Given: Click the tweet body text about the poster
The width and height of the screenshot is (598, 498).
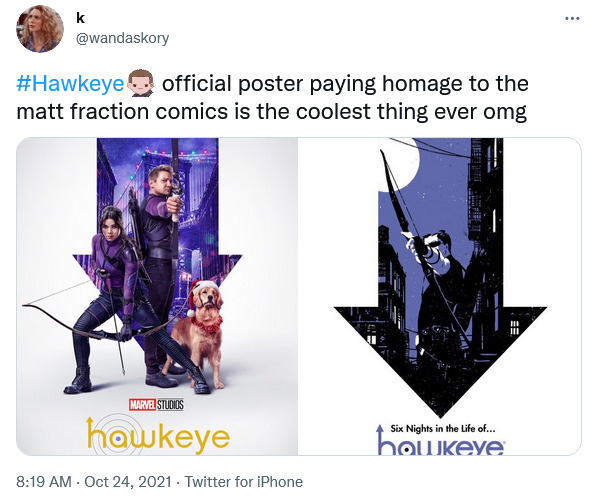Looking at the screenshot, I should [x=272, y=98].
